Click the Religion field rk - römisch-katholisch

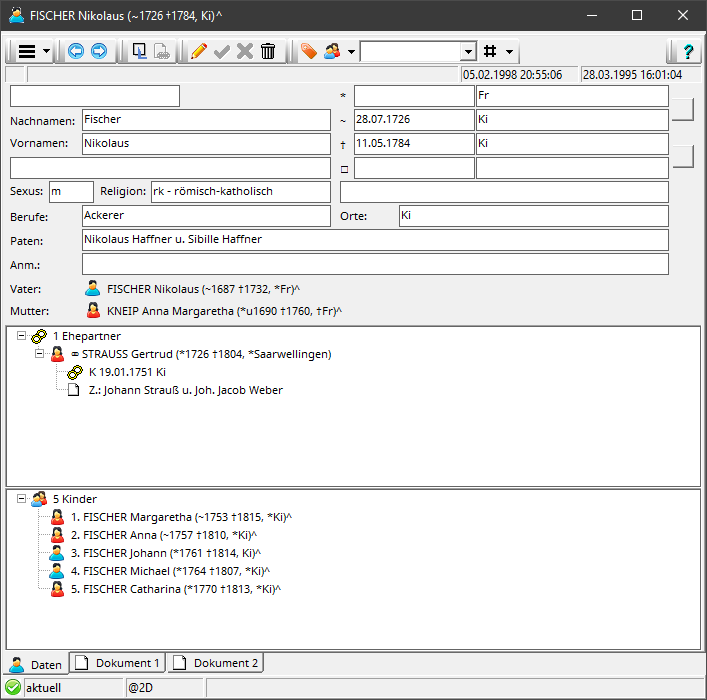point(241,192)
